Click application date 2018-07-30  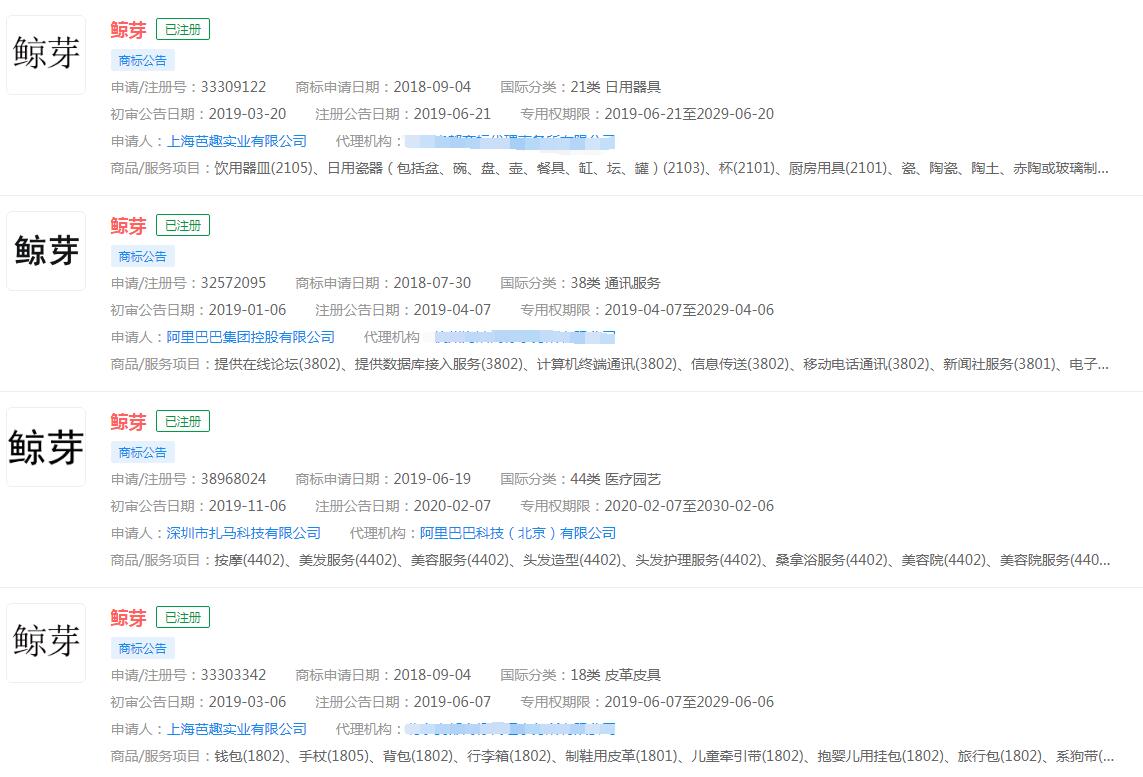(432, 283)
